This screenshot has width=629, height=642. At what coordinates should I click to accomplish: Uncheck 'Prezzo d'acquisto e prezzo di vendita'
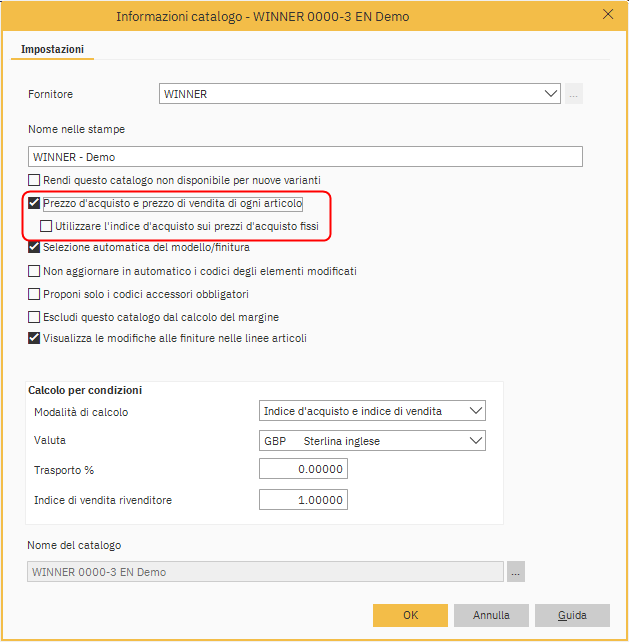tap(35, 203)
